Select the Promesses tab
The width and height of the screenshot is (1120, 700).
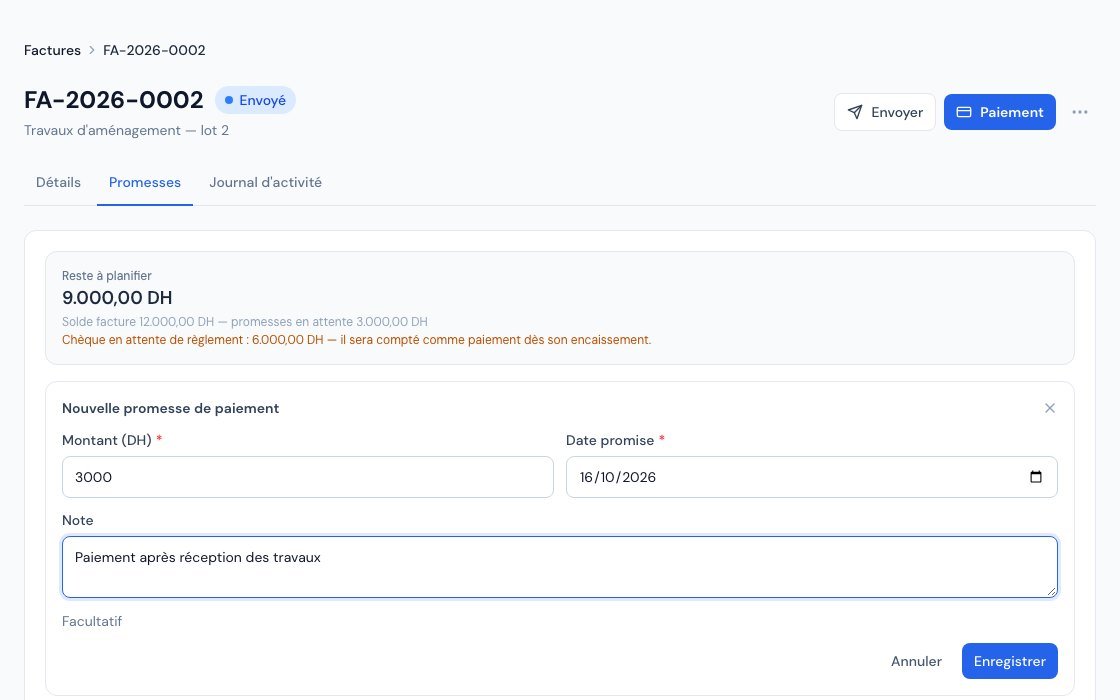(145, 182)
